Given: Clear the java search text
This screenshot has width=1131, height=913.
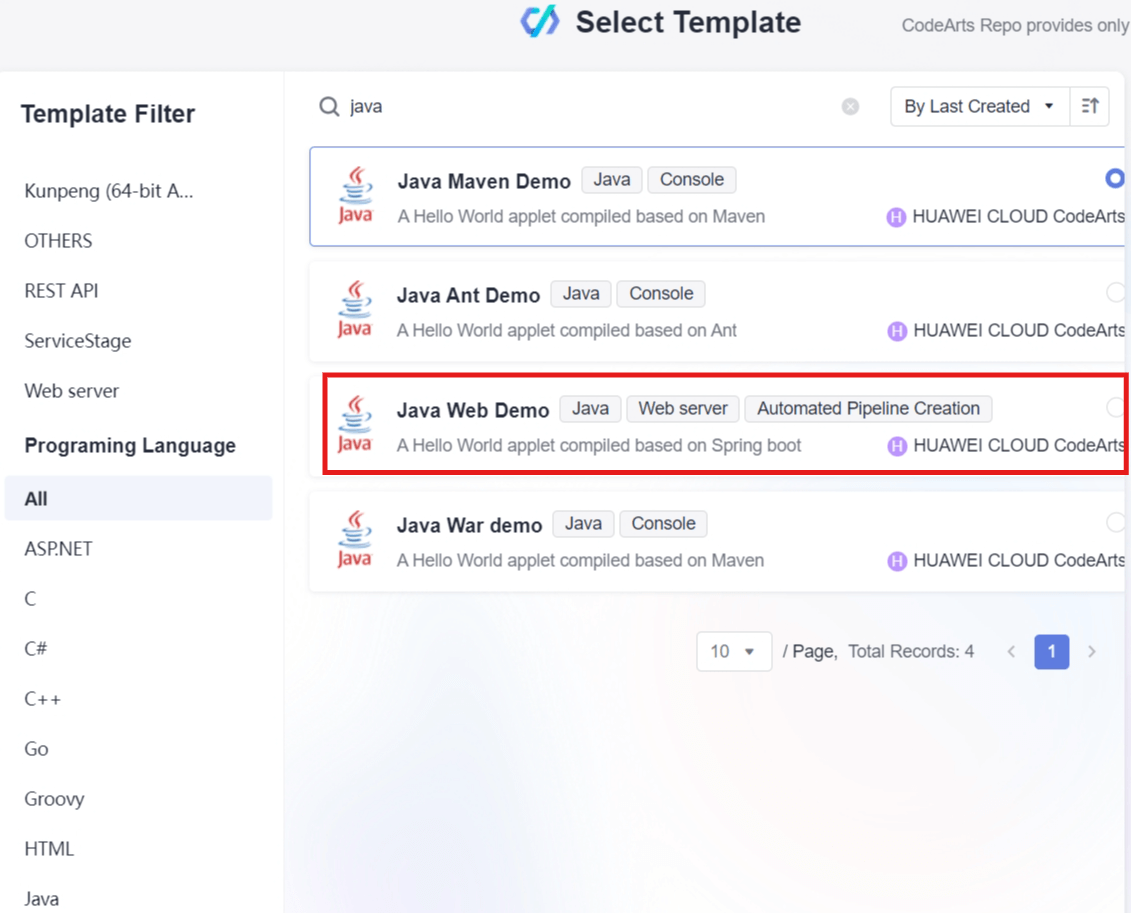Looking at the screenshot, I should 850,106.
